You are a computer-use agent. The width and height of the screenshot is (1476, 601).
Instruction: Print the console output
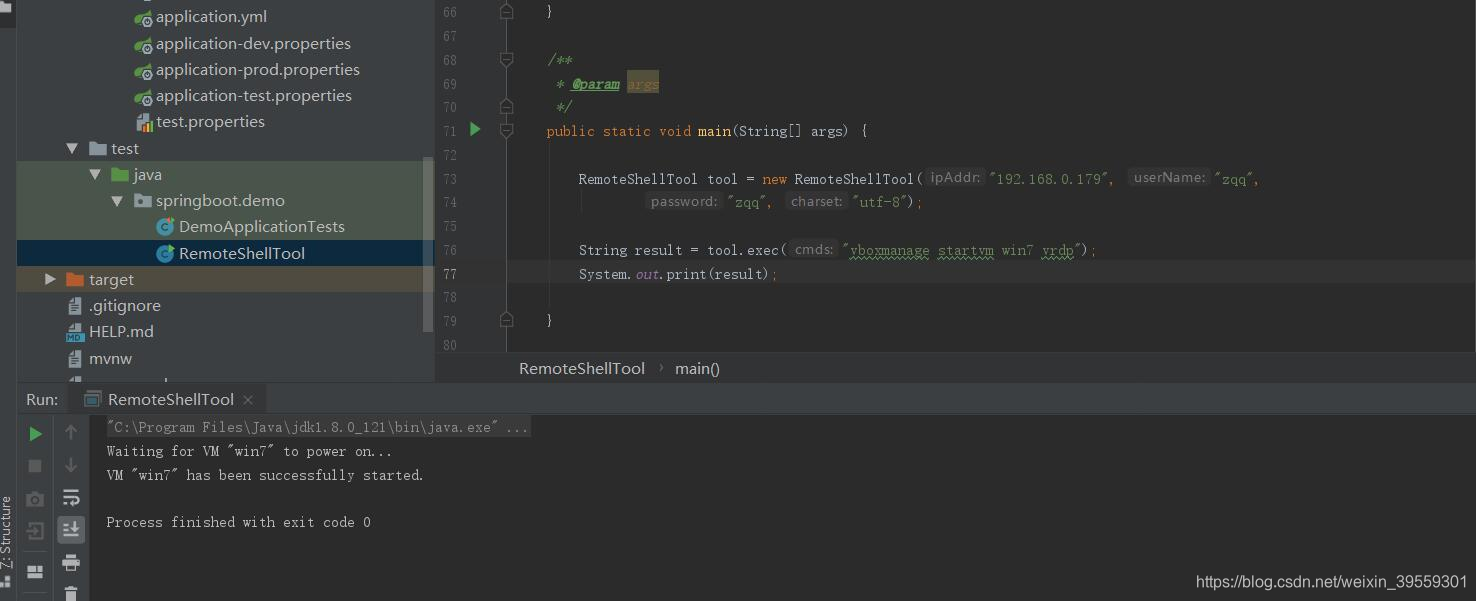pyautogui.click(x=70, y=562)
